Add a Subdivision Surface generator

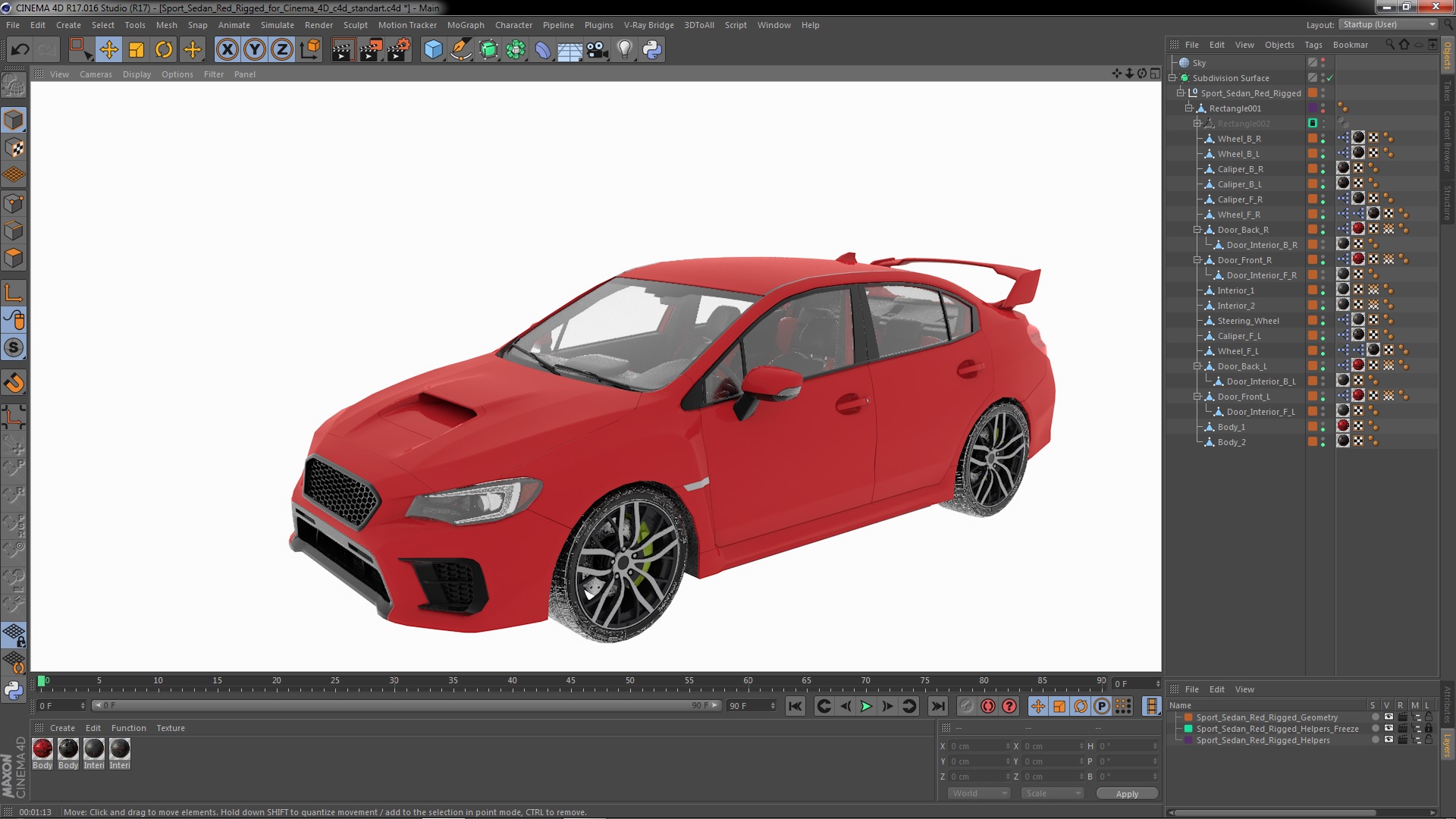point(488,50)
